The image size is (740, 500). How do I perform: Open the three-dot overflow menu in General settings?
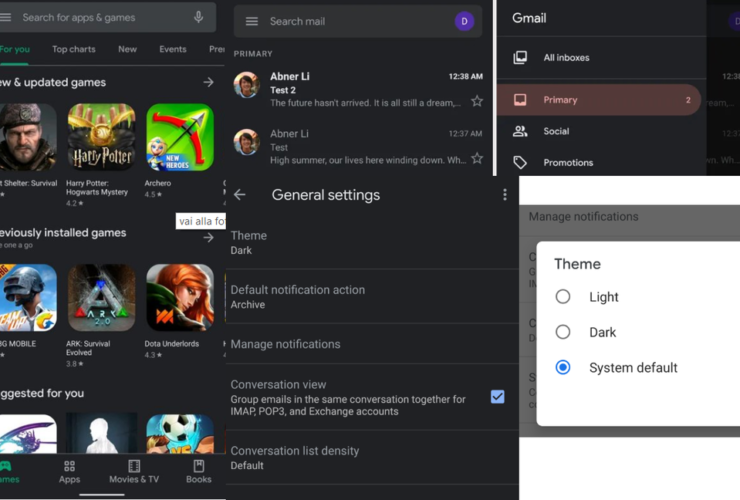(505, 195)
